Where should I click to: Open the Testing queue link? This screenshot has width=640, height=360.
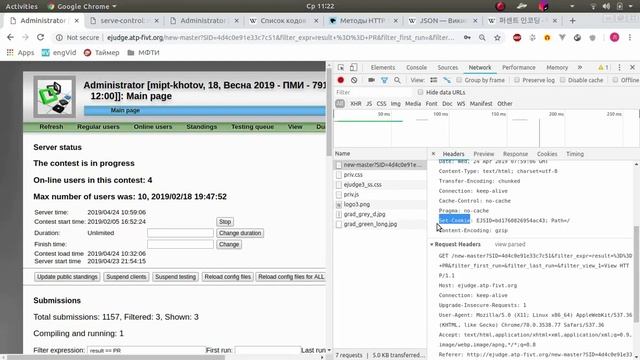(x=252, y=127)
